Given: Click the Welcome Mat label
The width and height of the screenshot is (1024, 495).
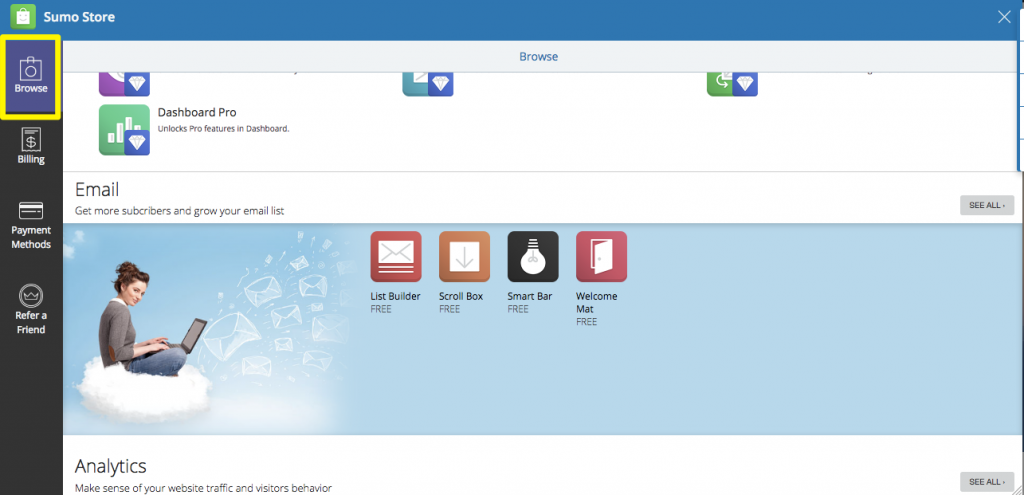Looking at the screenshot, I should (596, 302).
